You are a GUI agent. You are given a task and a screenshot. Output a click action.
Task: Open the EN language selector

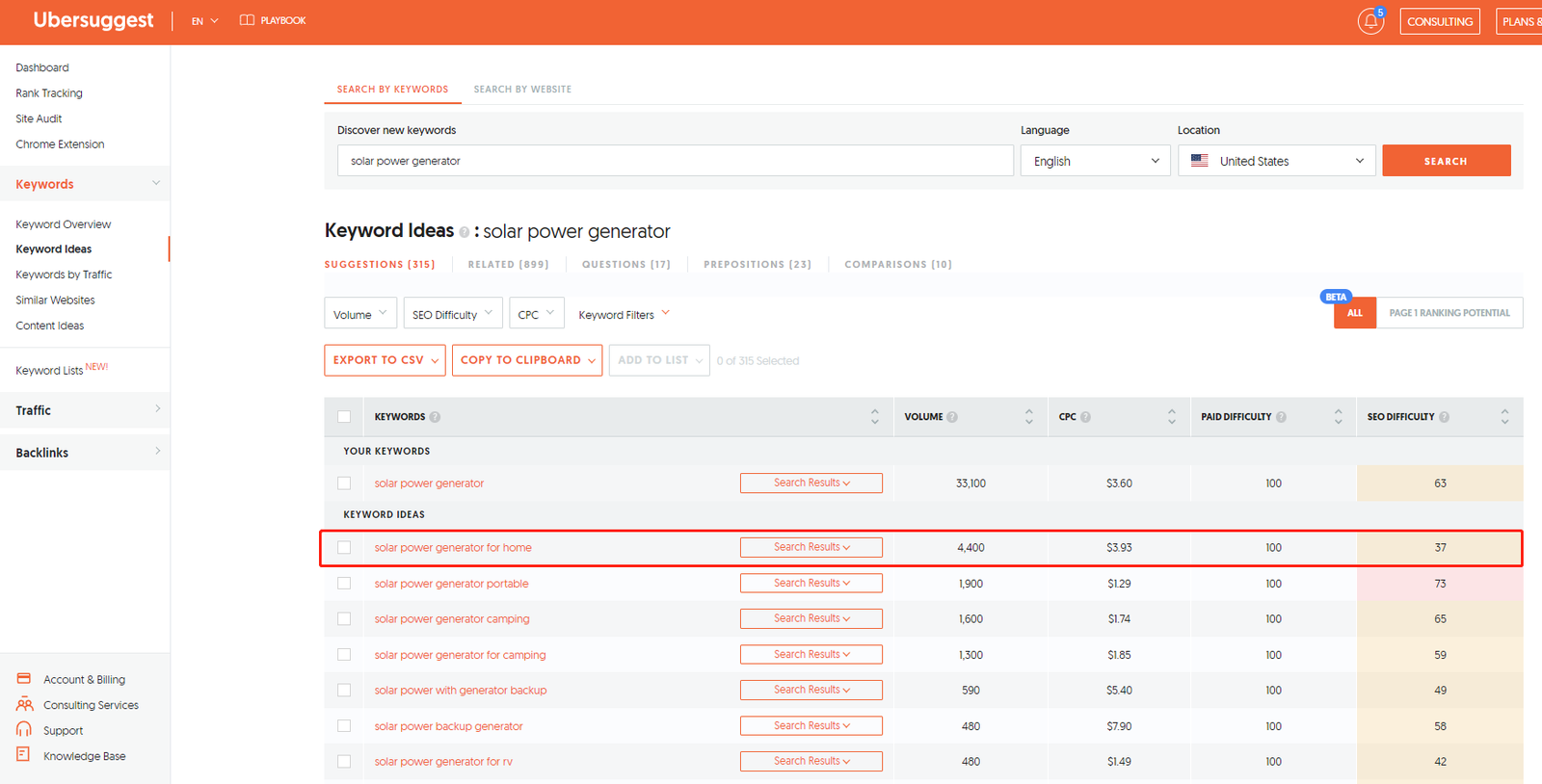pyautogui.click(x=204, y=21)
